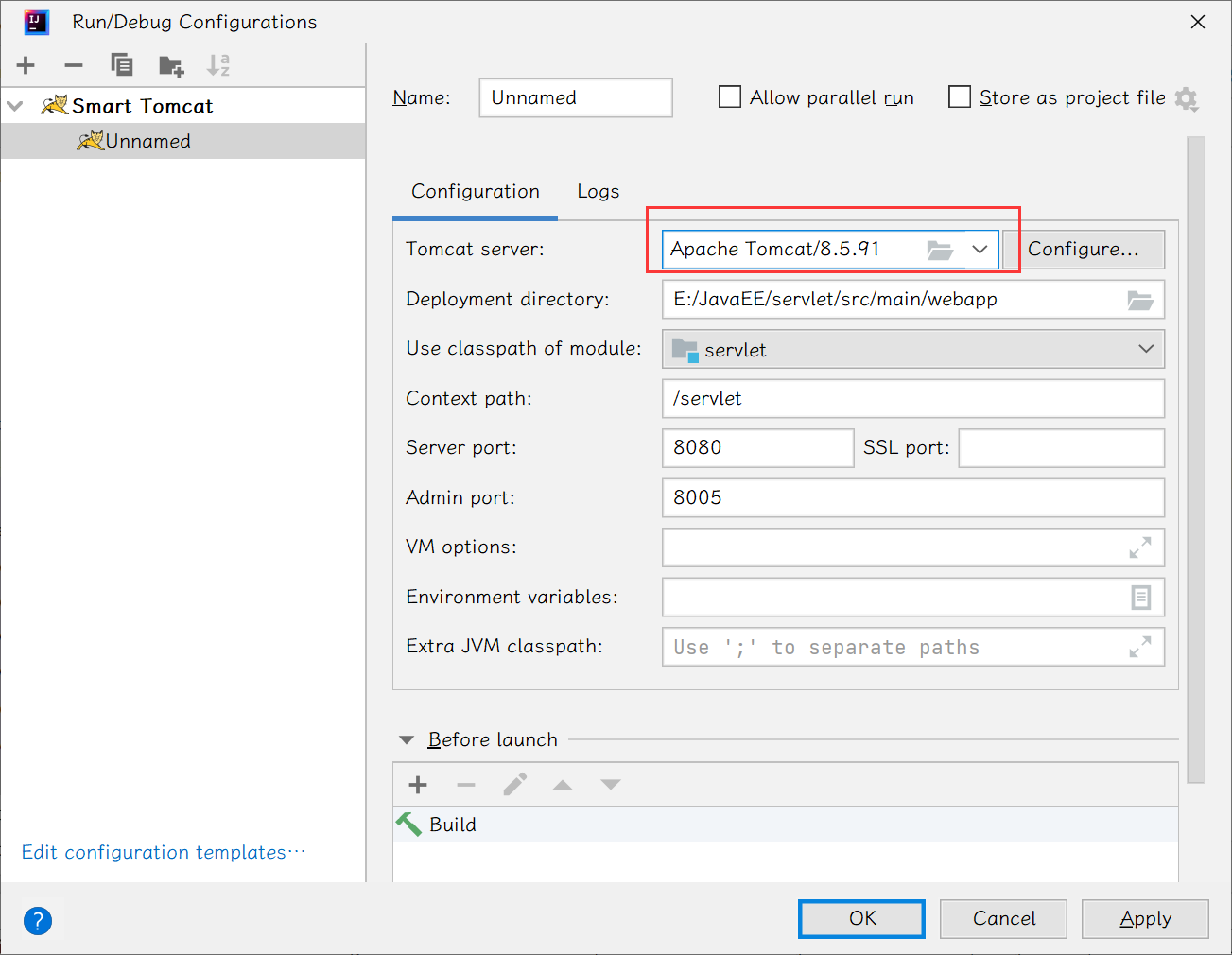The height and width of the screenshot is (955, 1232).
Task: Add a new run configuration
Action: click(26, 65)
